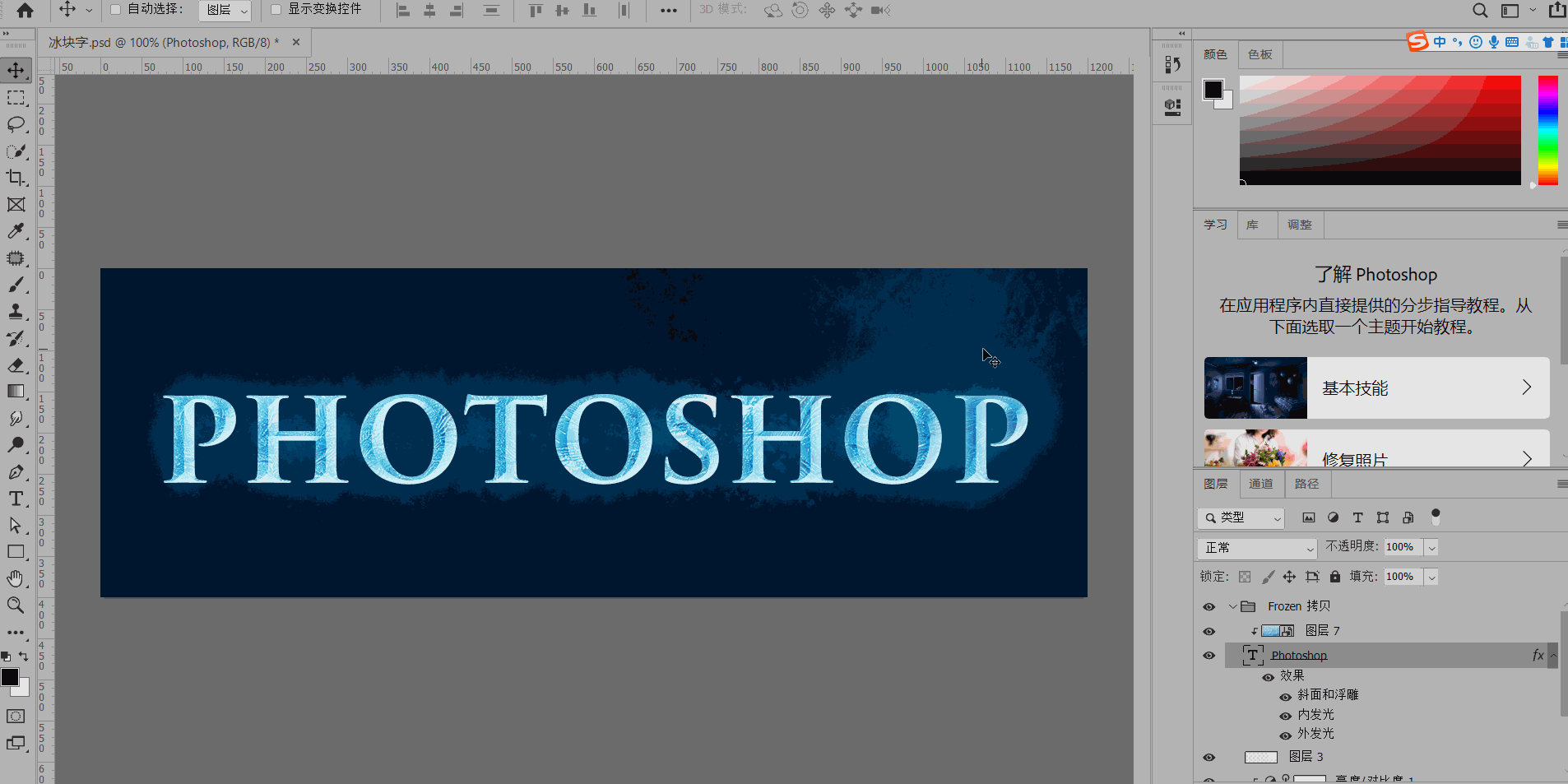Select the Path Selection tool
This screenshot has width=1568, height=784.
tap(16, 525)
